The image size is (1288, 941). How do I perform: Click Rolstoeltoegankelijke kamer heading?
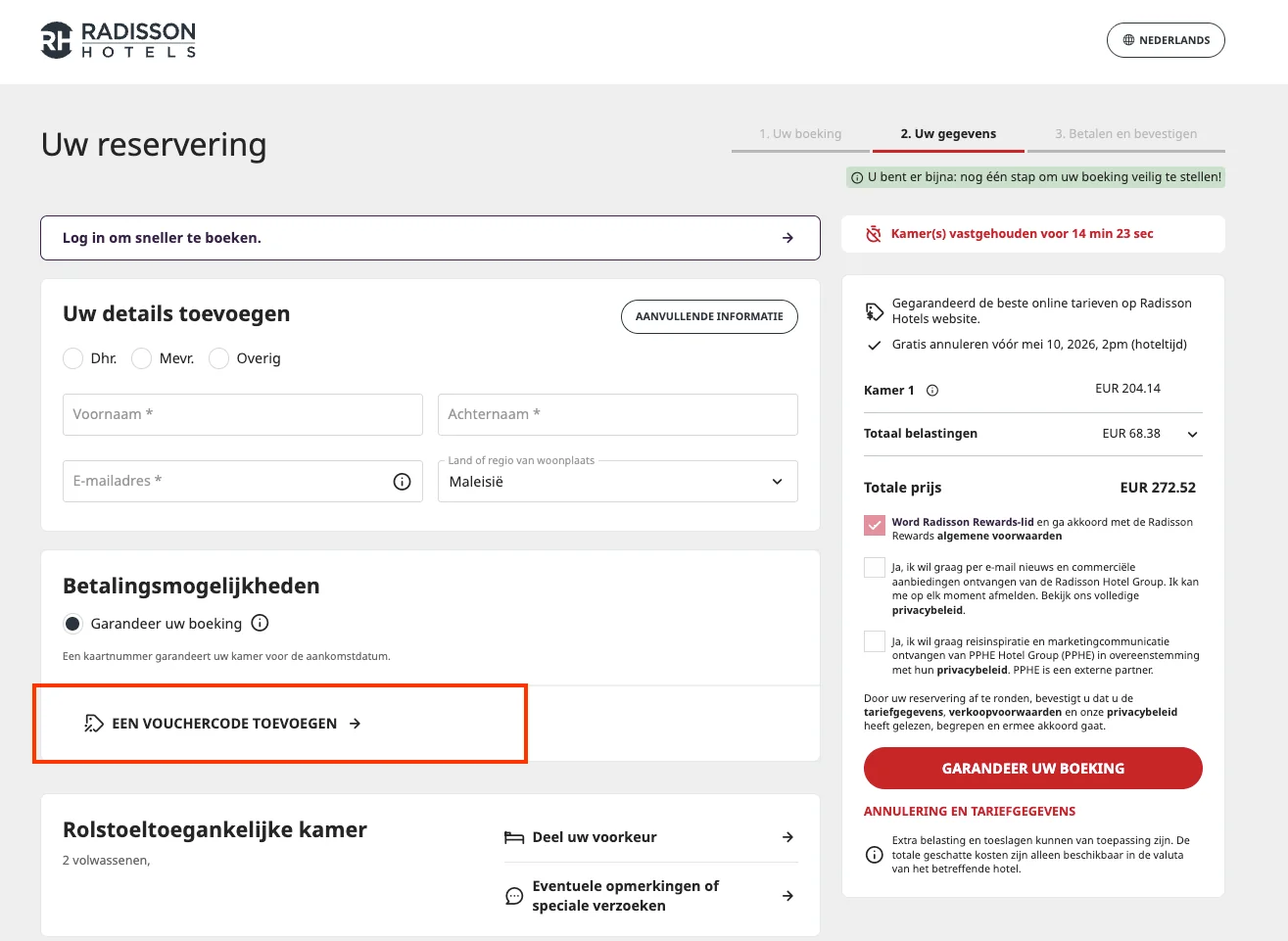(215, 830)
